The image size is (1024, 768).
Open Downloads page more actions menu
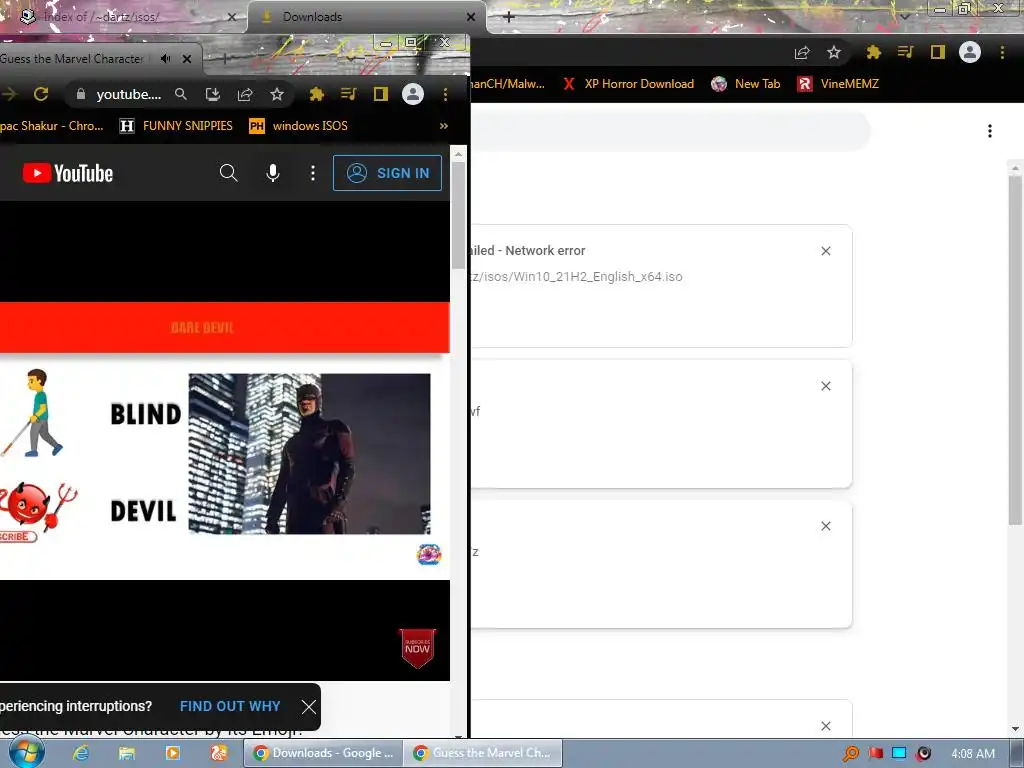click(990, 131)
